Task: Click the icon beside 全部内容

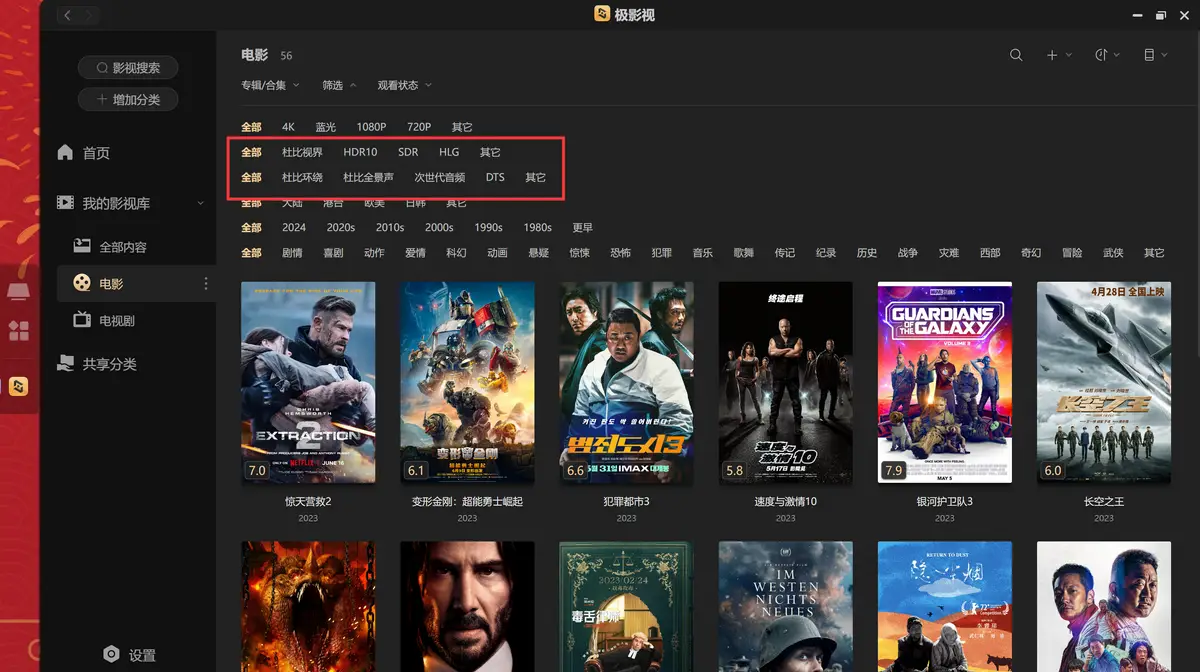Action: [83, 246]
